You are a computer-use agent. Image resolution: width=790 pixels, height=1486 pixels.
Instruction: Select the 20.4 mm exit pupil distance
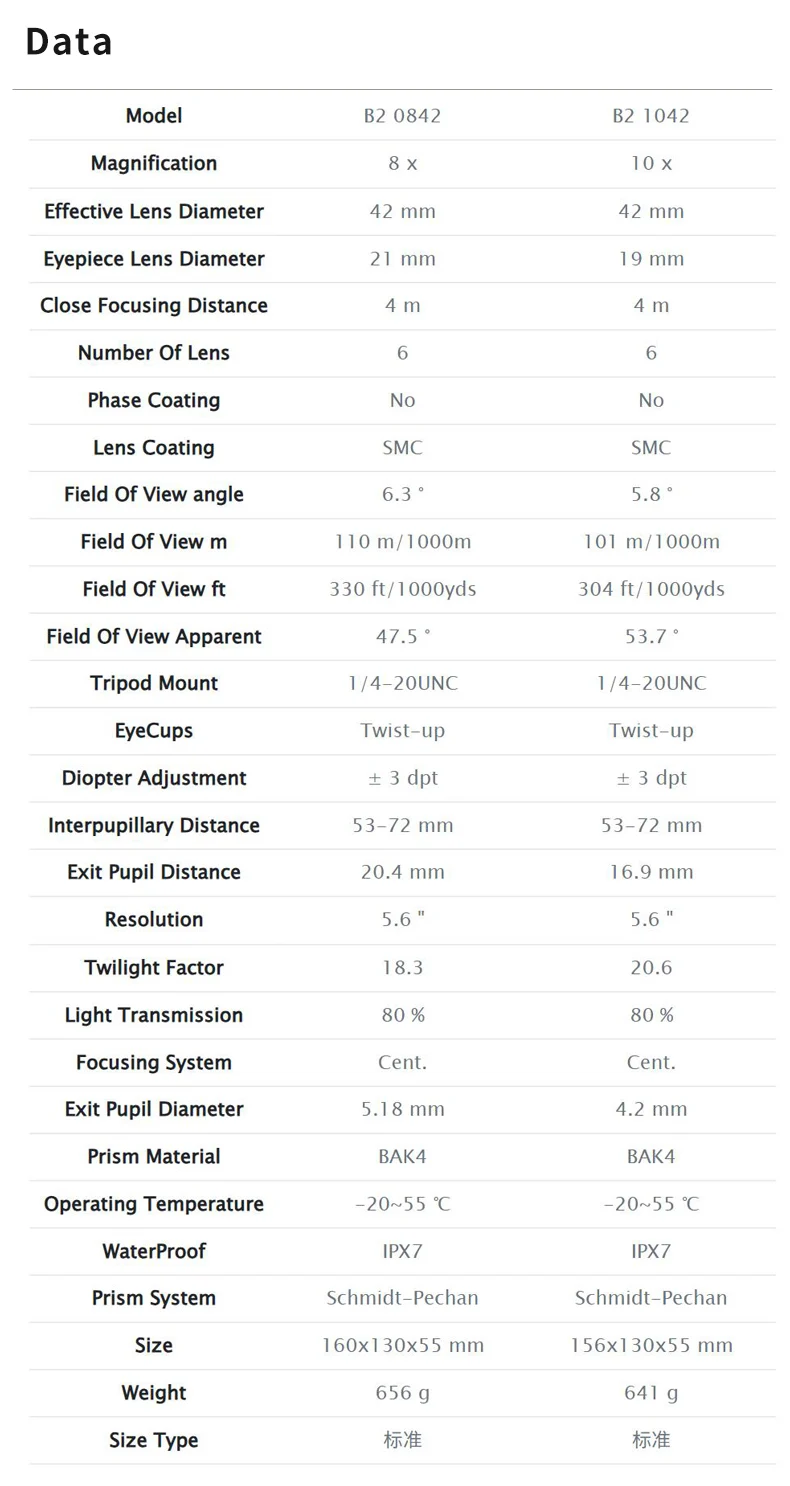[x=402, y=872]
